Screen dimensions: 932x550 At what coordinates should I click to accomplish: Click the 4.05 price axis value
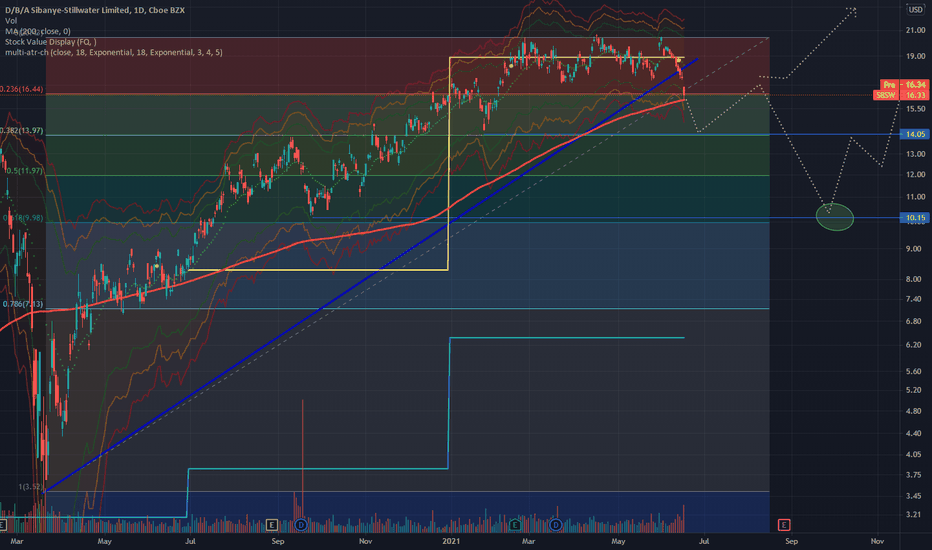point(915,454)
